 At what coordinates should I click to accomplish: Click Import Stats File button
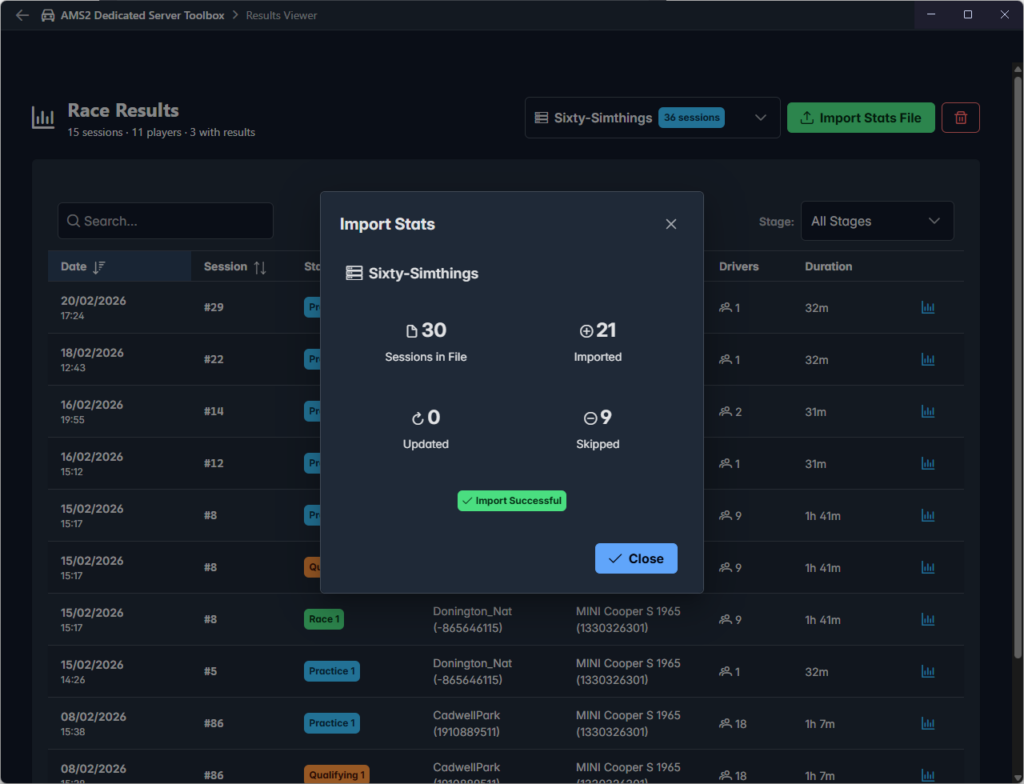(860, 118)
